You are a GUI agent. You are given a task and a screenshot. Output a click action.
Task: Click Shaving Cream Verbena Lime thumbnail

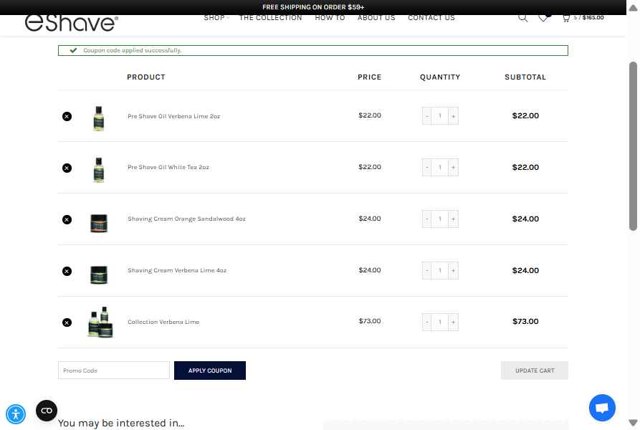pos(99,275)
